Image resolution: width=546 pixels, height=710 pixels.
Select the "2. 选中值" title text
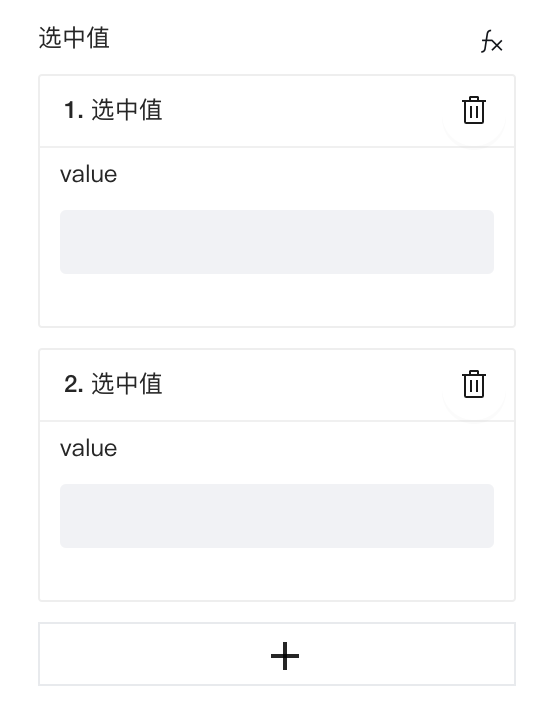113,384
